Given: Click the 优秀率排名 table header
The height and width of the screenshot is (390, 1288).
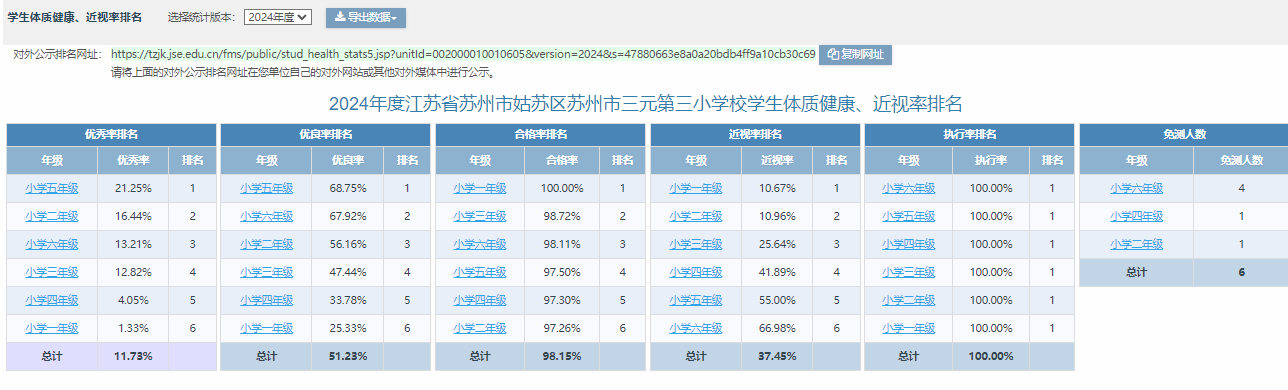Looking at the screenshot, I should (x=112, y=134).
